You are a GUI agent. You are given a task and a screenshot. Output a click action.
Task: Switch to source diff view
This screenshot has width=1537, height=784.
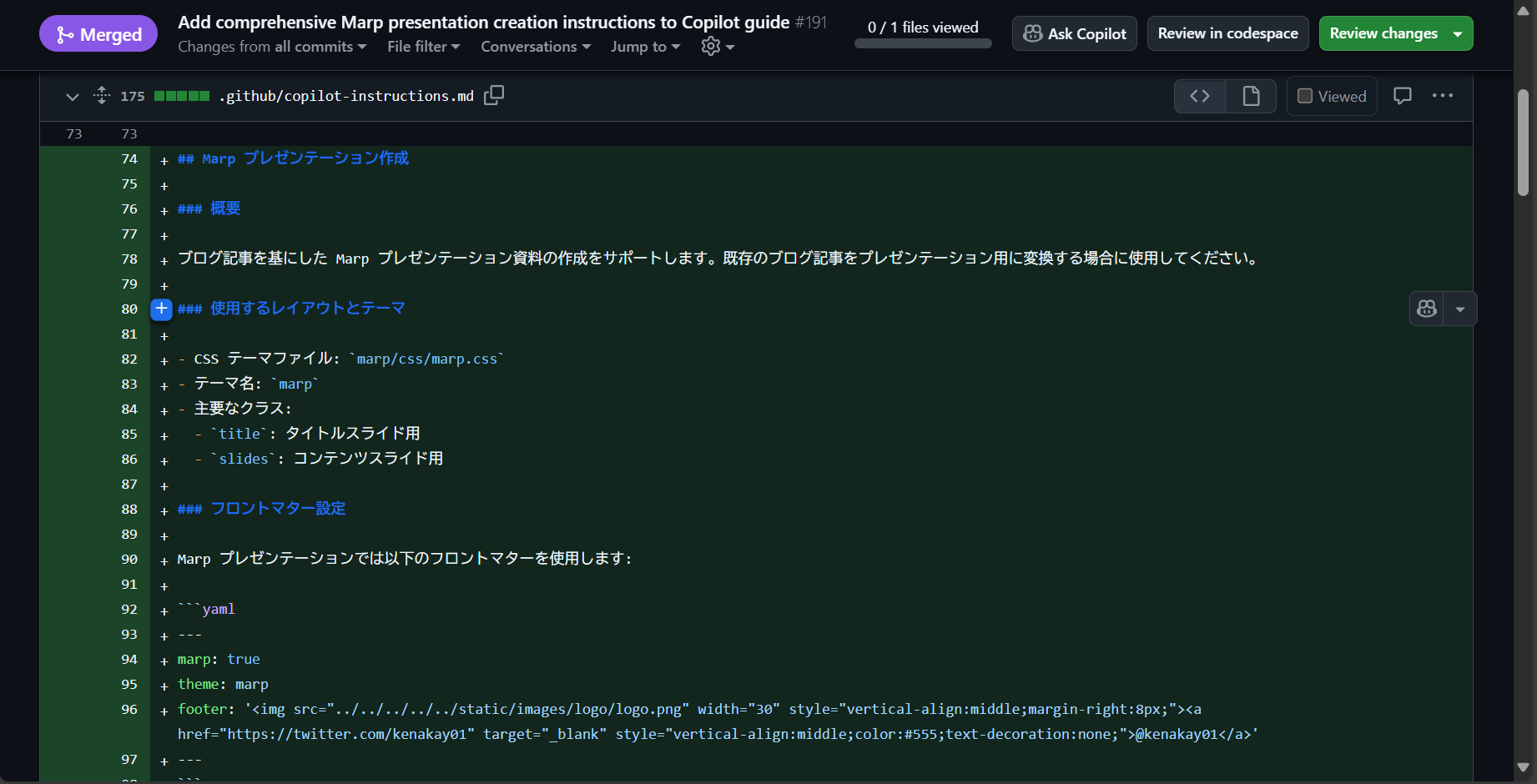pos(1199,96)
